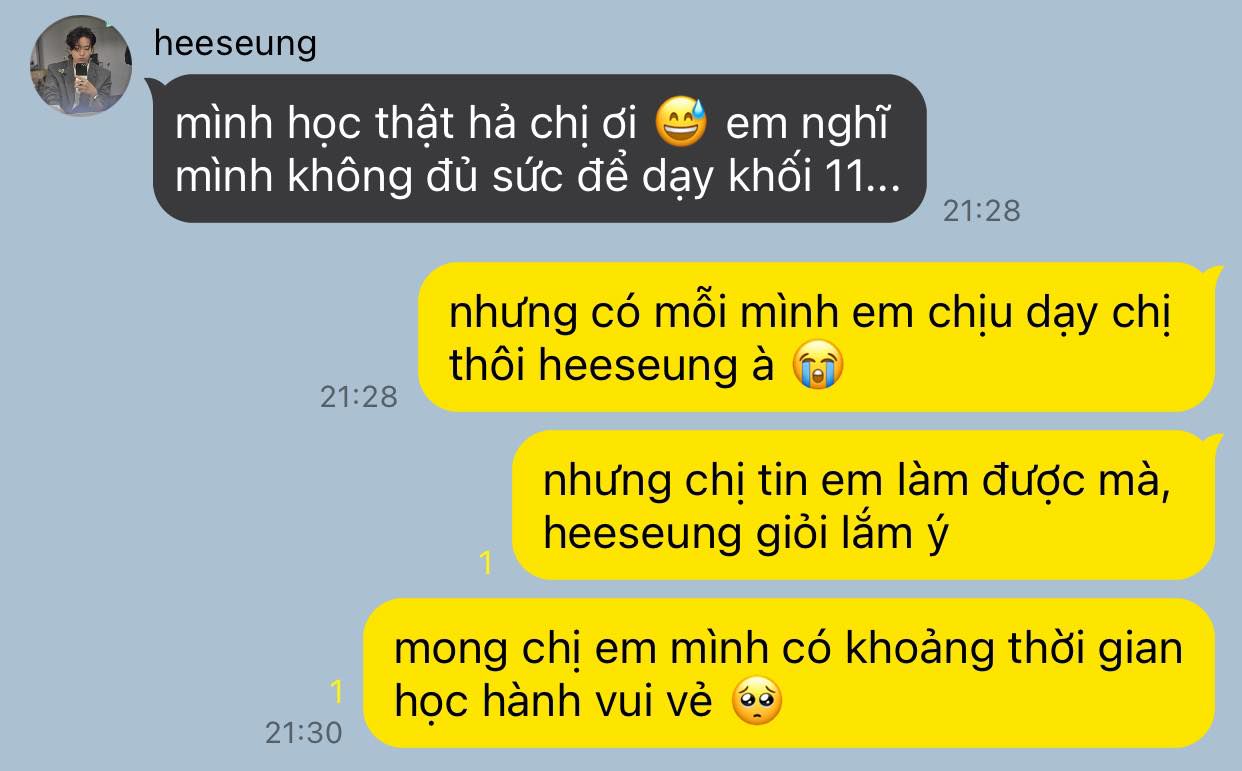Tap the heeseung sender name label

coord(236,42)
